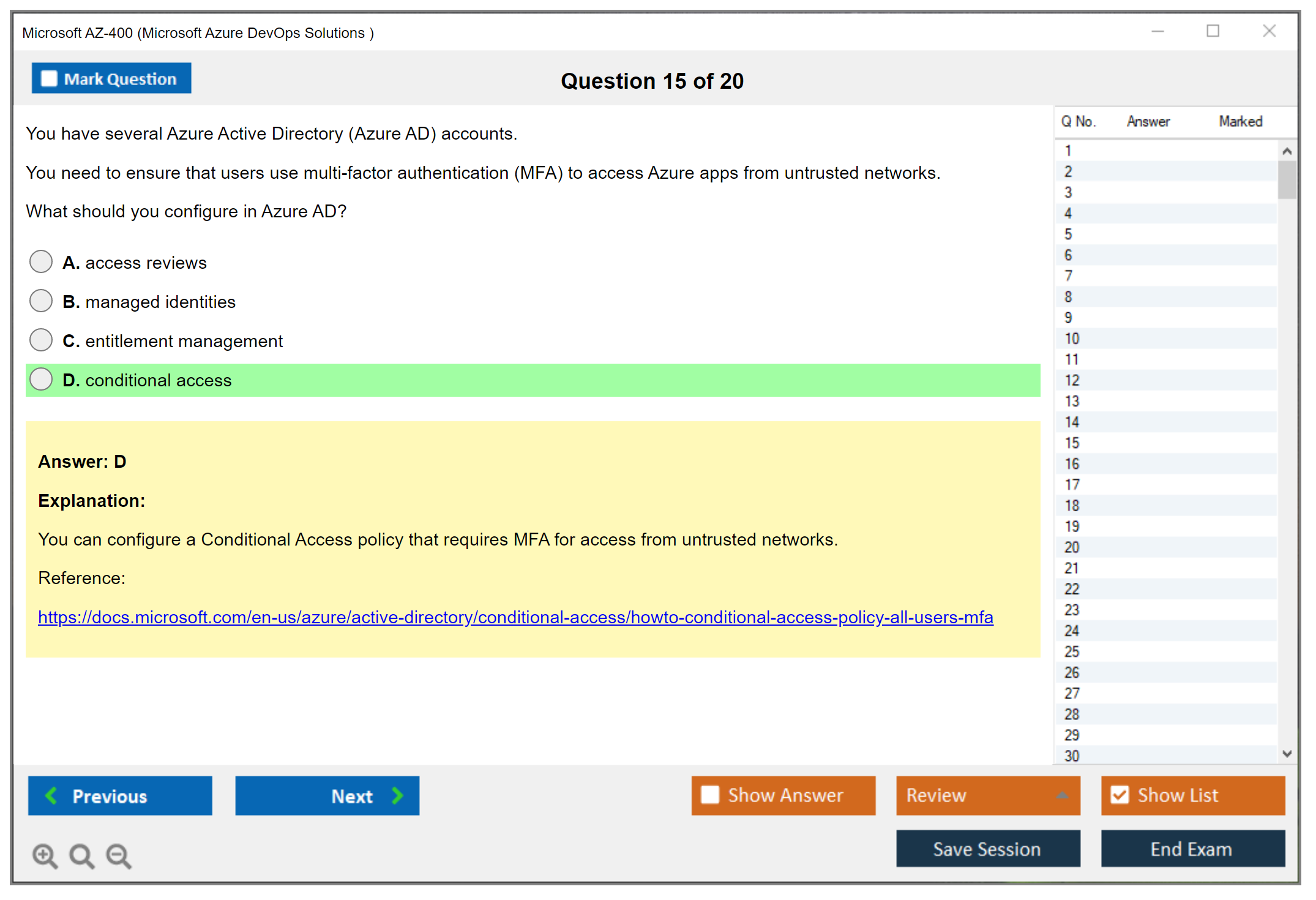Expand the Review dropdown arrow
This screenshot has height=900, width=1316.
(1062, 795)
